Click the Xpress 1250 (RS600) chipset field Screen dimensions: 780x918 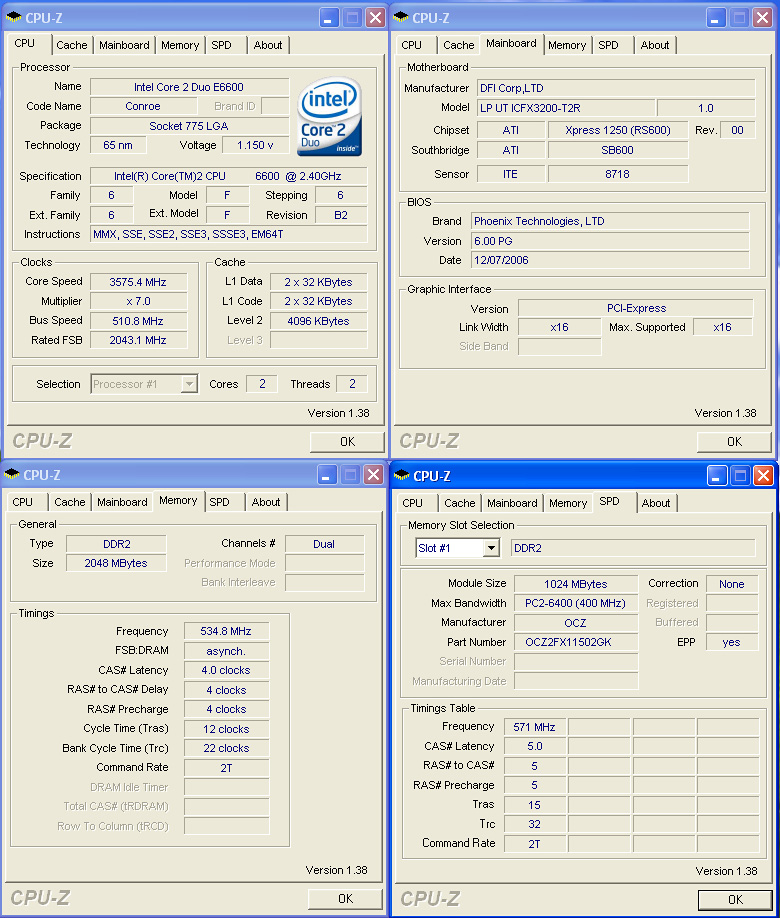(x=618, y=130)
